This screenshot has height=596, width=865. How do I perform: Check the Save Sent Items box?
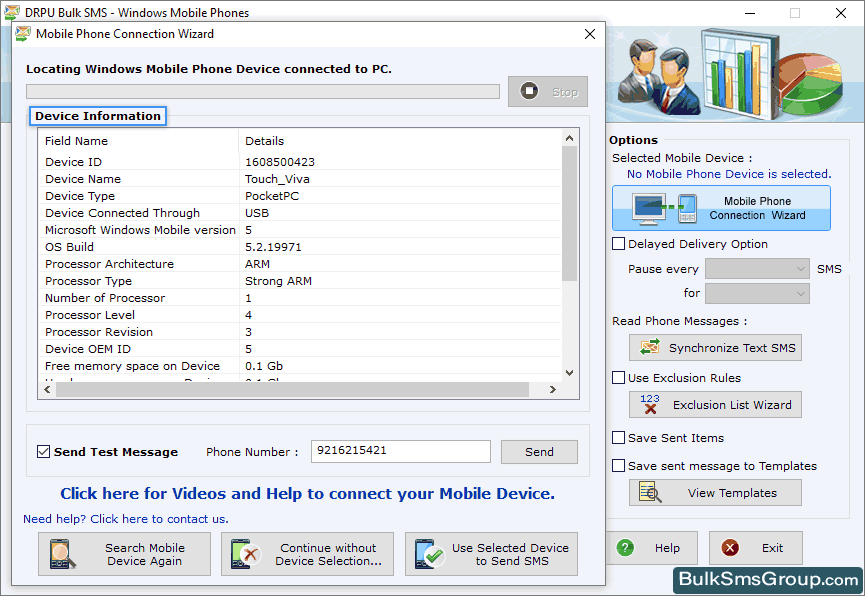pos(618,438)
